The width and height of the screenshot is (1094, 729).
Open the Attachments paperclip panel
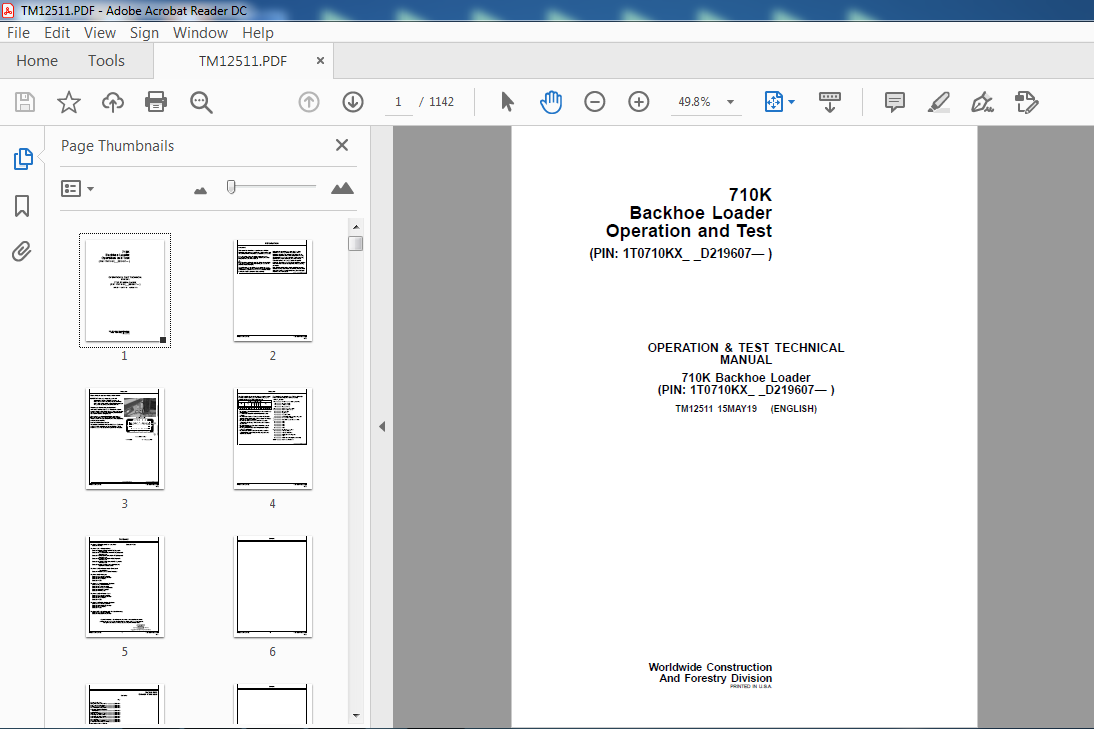click(22, 251)
